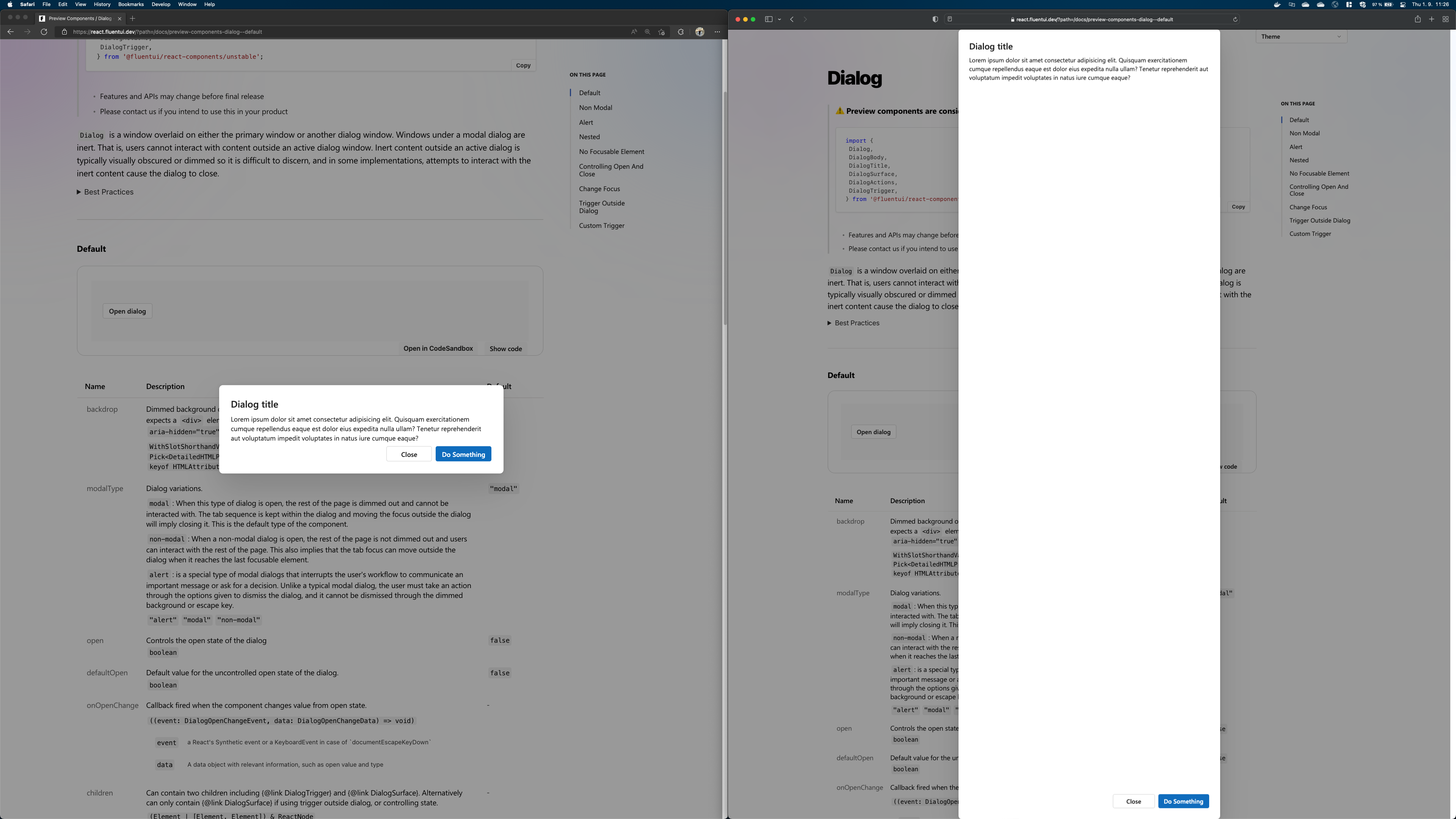Add page to favorites with the star icon

coord(662,32)
